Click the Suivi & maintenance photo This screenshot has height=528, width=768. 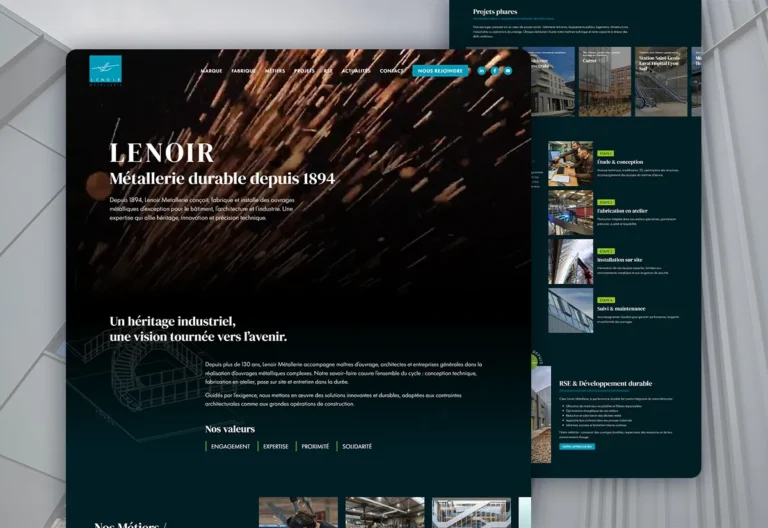coord(571,311)
